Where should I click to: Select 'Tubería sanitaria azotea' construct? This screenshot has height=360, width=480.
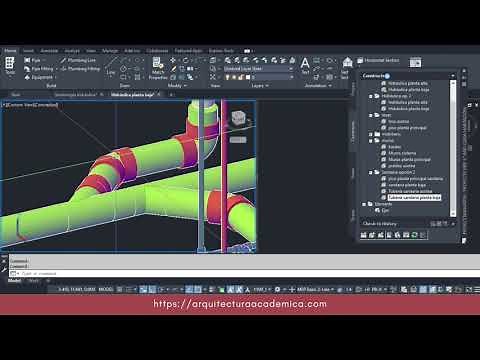click(x=410, y=191)
